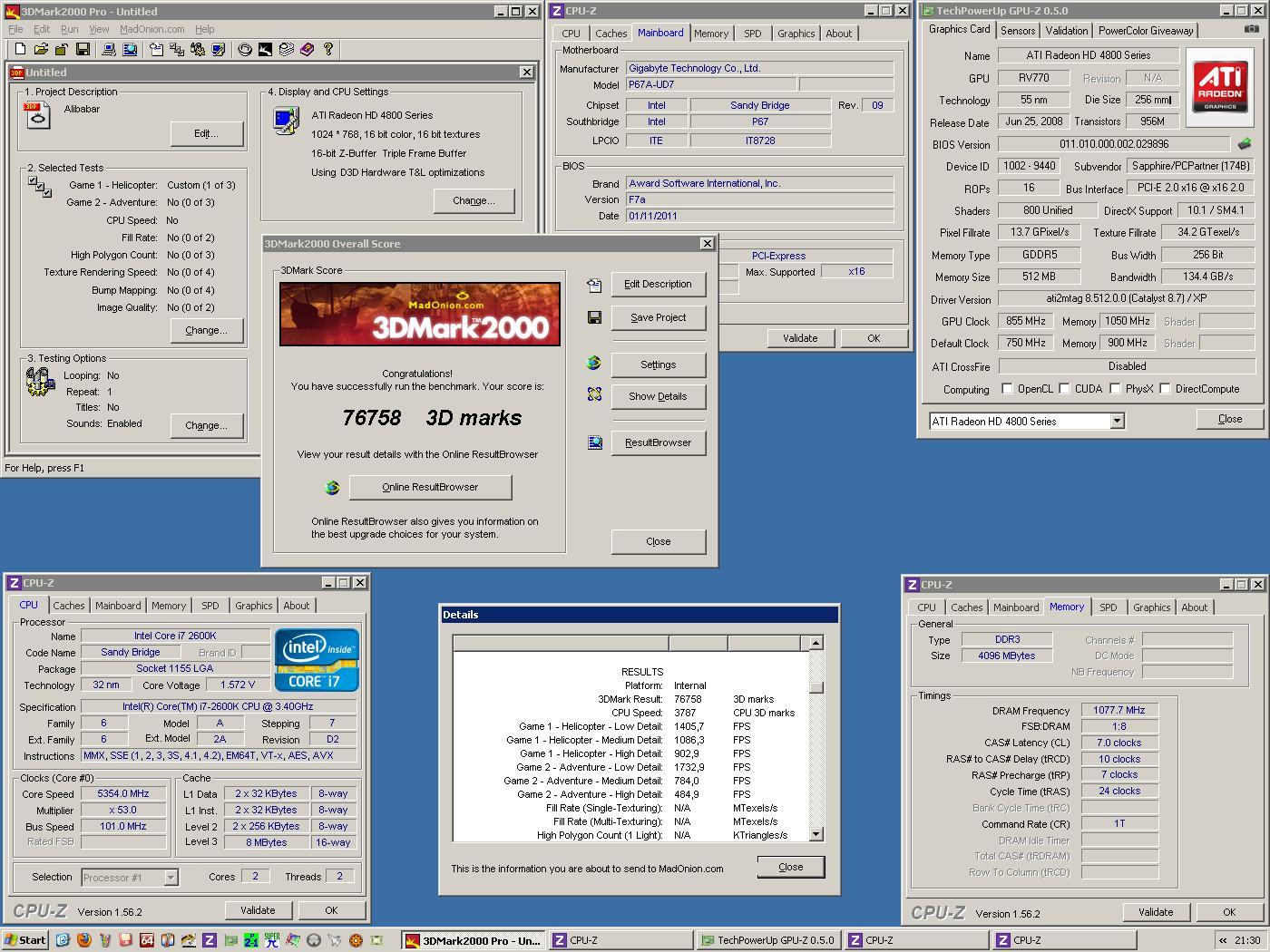Click the Save Project button
1270x952 pixels.
pos(658,317)
